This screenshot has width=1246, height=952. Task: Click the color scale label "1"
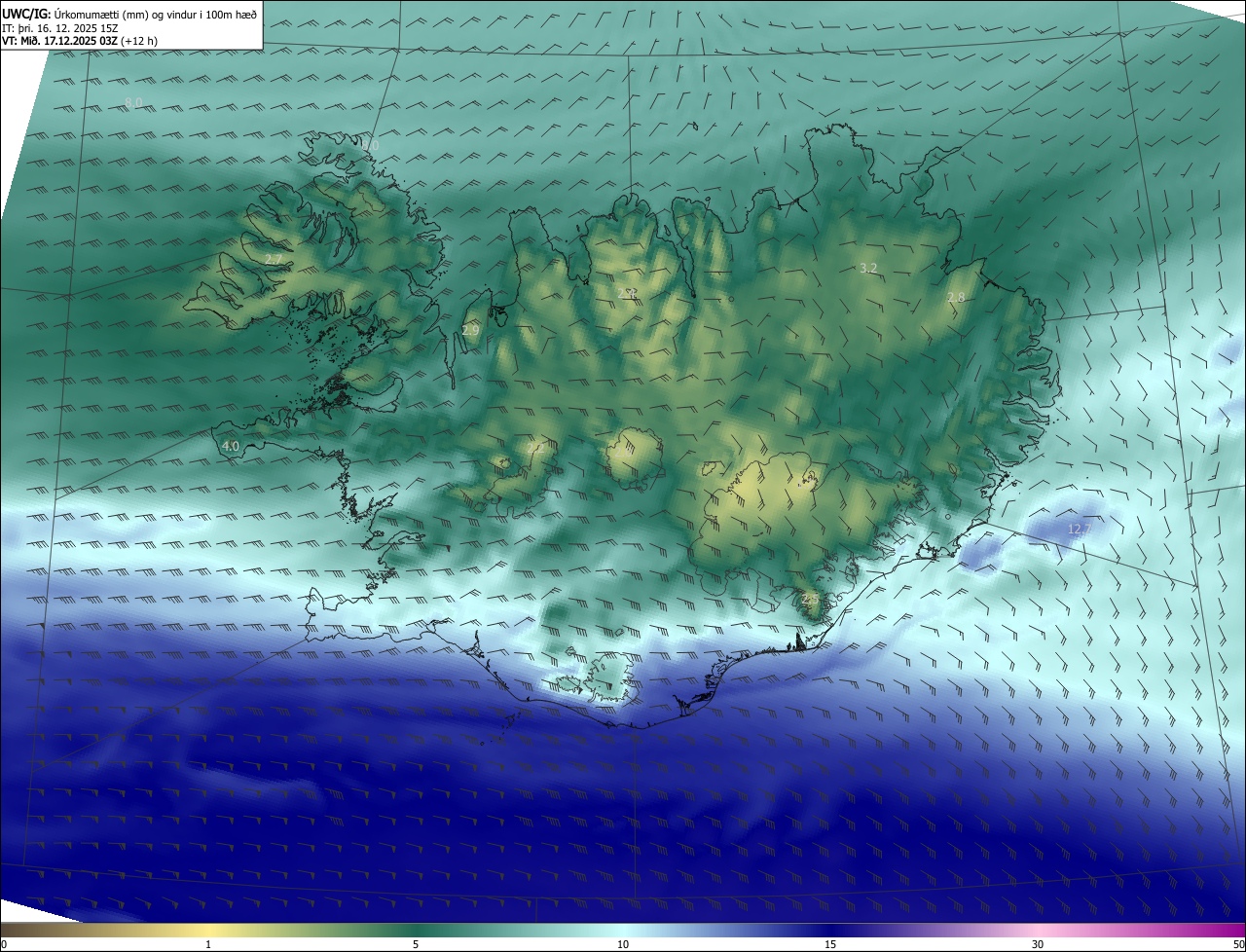tap(208, 944)
